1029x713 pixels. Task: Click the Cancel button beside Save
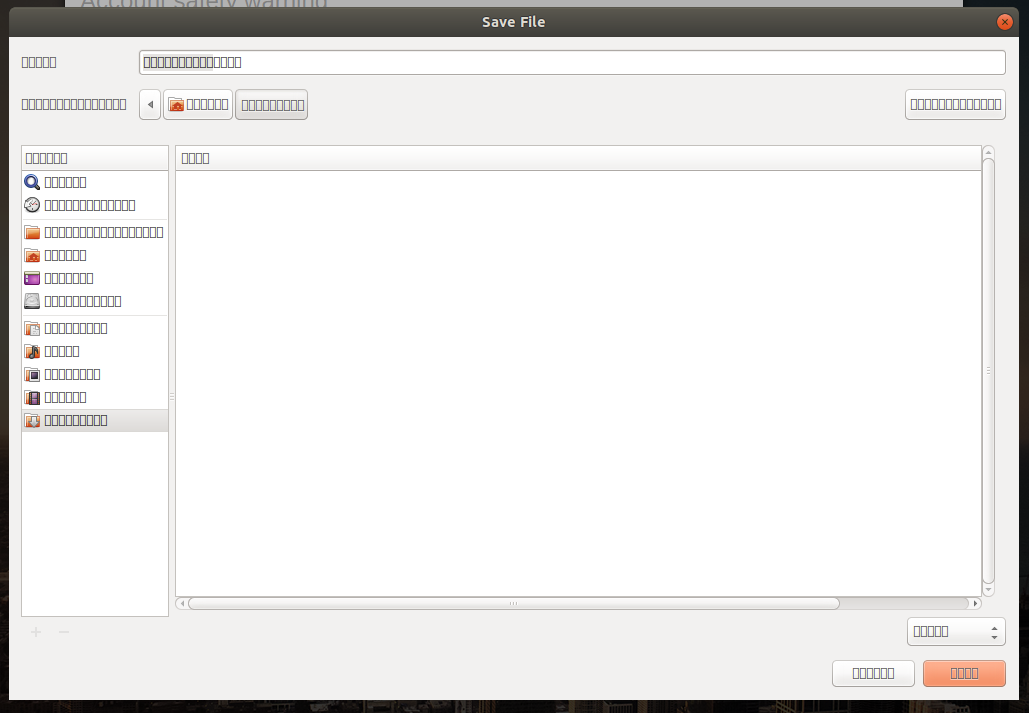[x=873, y=673]
